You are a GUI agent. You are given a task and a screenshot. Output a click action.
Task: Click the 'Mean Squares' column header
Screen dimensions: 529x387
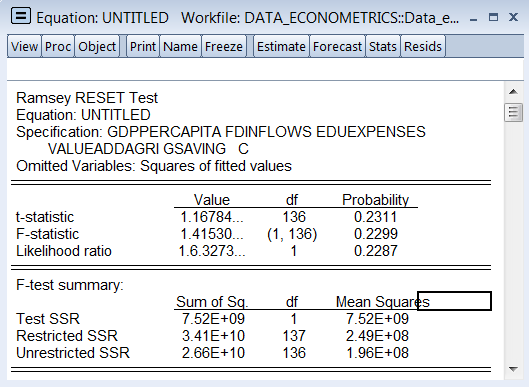[383, 302]
